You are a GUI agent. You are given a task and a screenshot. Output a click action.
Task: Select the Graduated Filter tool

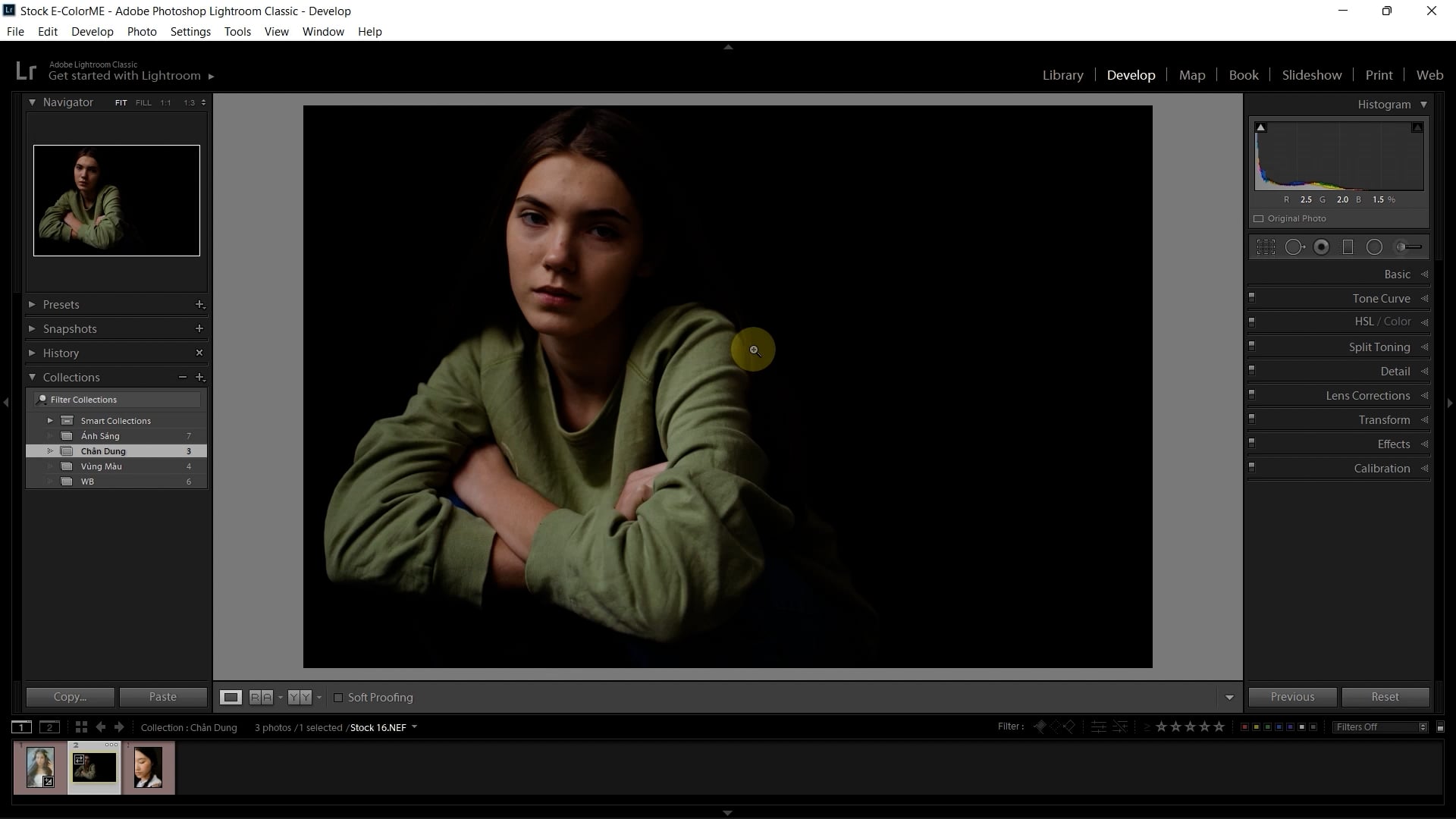pos(1348,247)
